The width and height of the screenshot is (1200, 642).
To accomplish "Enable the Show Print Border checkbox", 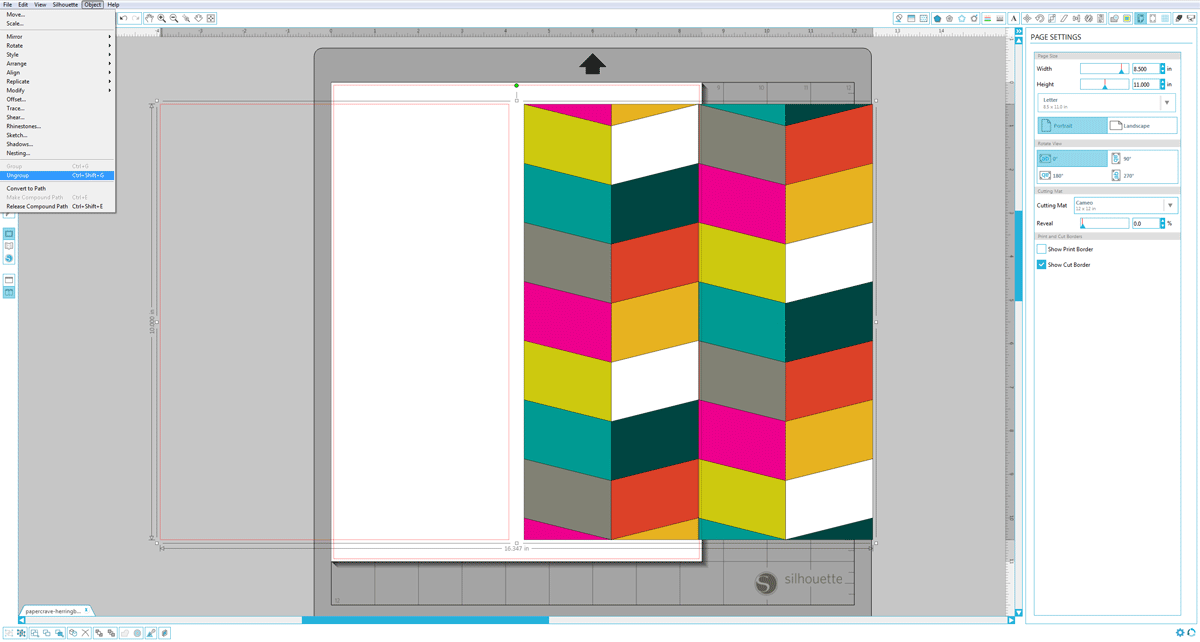I will click(1041, 249).
